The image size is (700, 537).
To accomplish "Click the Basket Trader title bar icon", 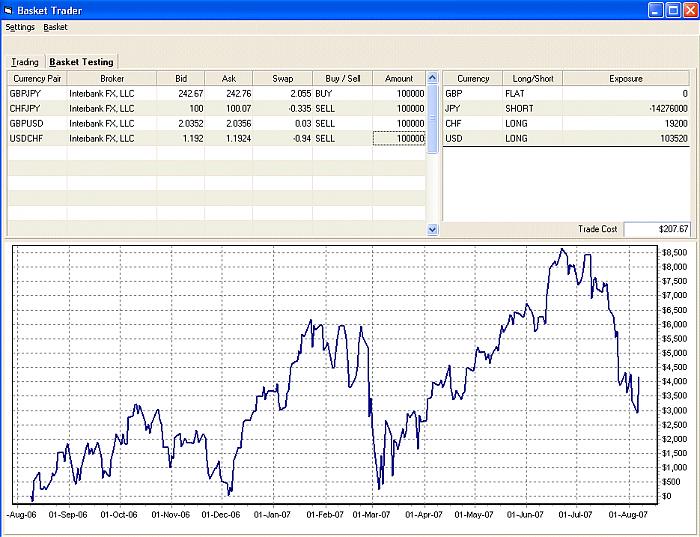I will pos(8,10).
